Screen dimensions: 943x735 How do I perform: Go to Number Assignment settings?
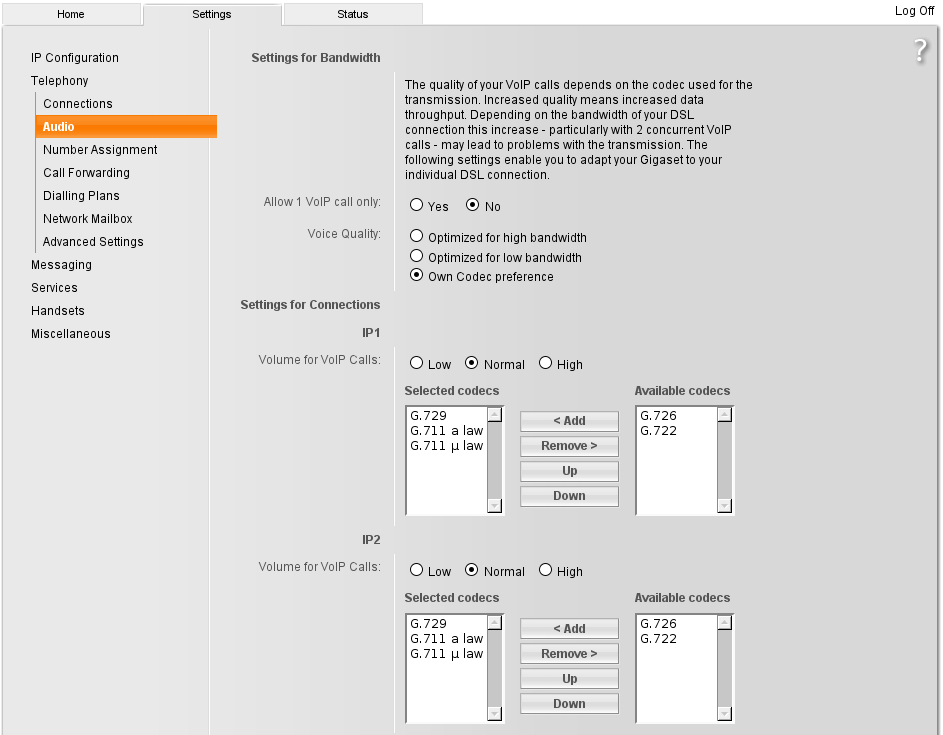[100, 150]
